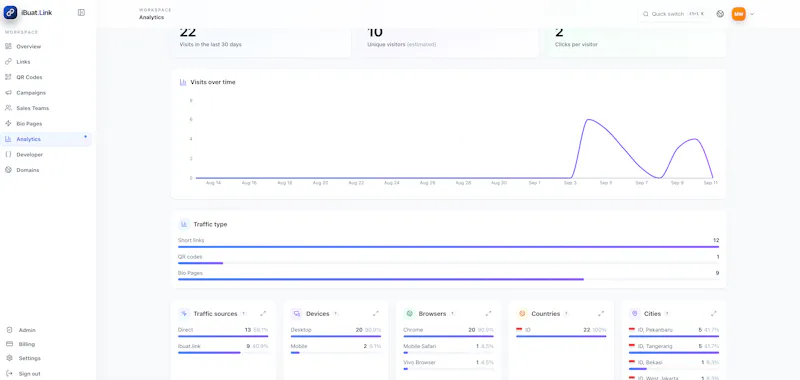Click the info badge next to Countries
The image size is (800, 380).
(566, 314)
